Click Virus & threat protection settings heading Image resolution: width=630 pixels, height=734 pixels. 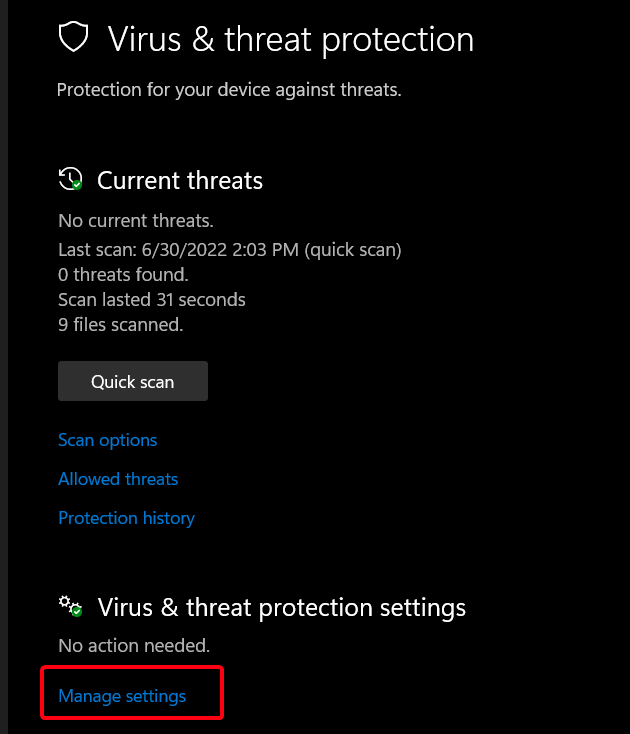pos(281,607)
